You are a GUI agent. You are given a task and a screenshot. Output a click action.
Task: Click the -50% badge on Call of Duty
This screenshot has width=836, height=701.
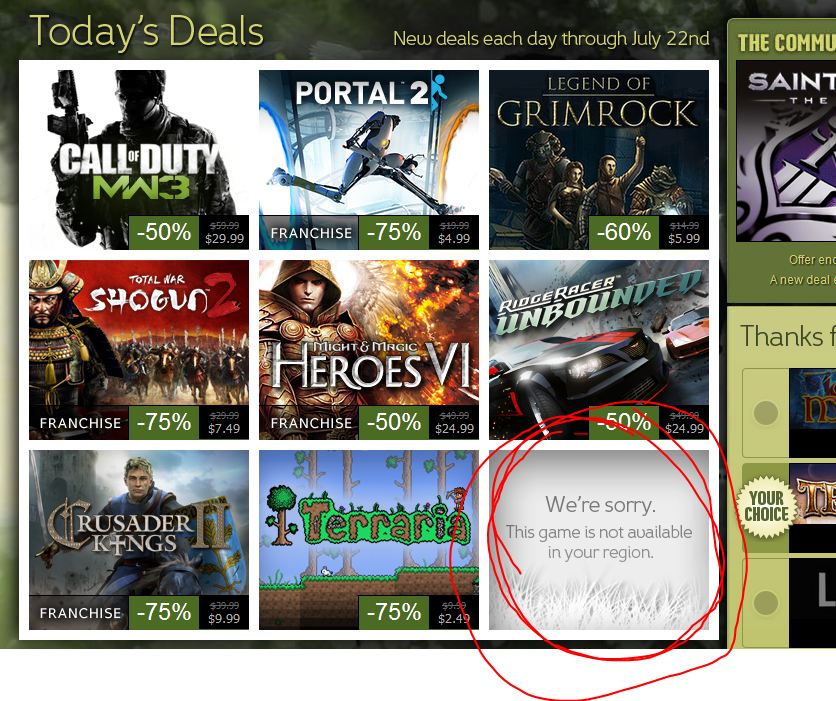164,232
